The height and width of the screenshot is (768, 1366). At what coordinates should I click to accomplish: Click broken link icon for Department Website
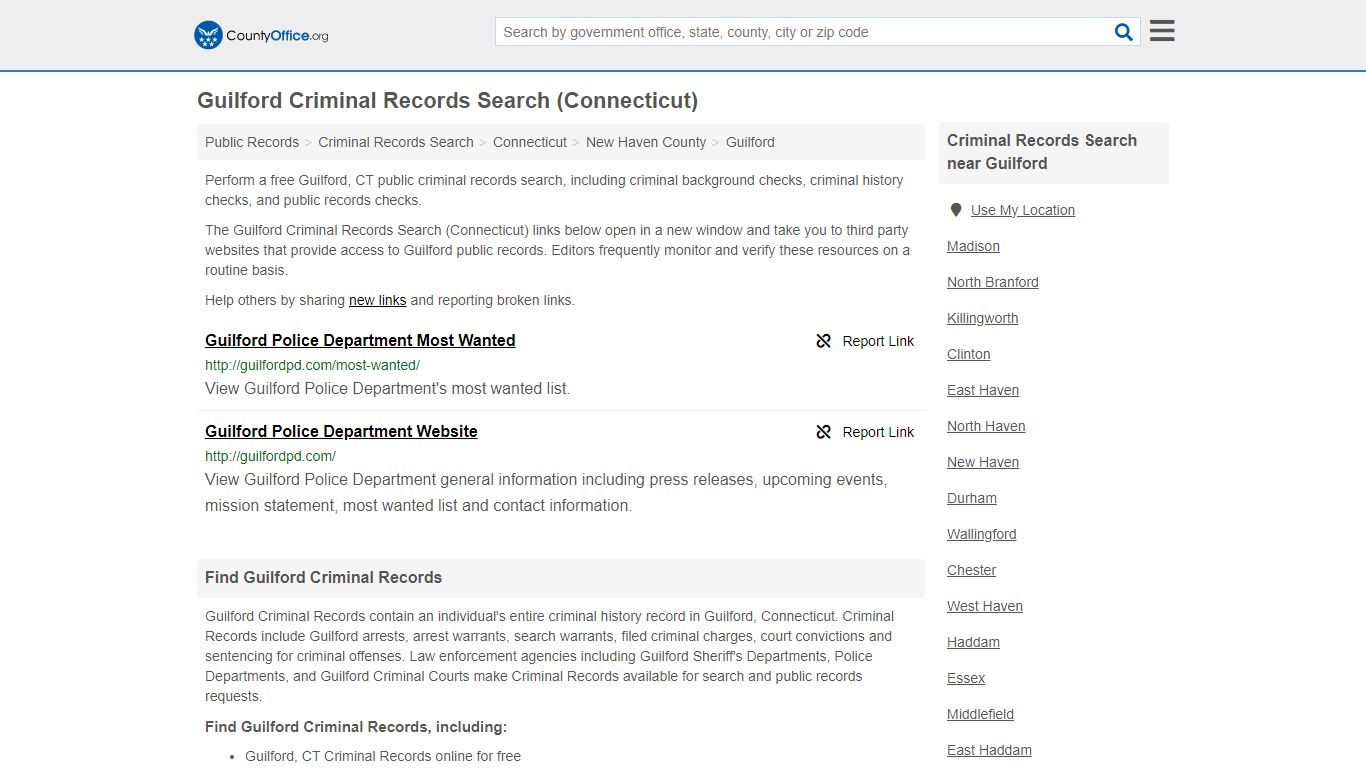tap(824, 432)
